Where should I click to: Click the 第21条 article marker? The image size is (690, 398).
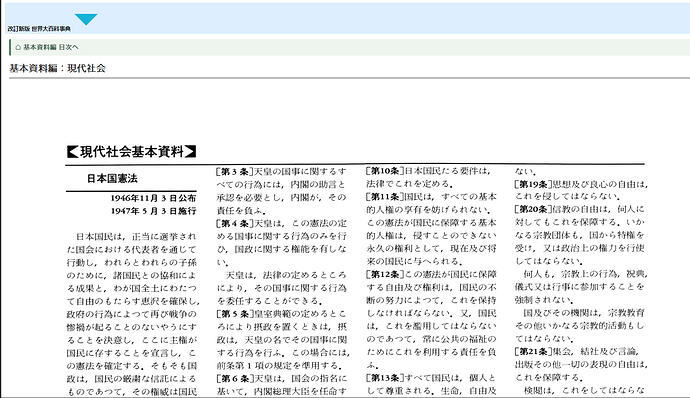pyautogui.click(x=534, y=351)
